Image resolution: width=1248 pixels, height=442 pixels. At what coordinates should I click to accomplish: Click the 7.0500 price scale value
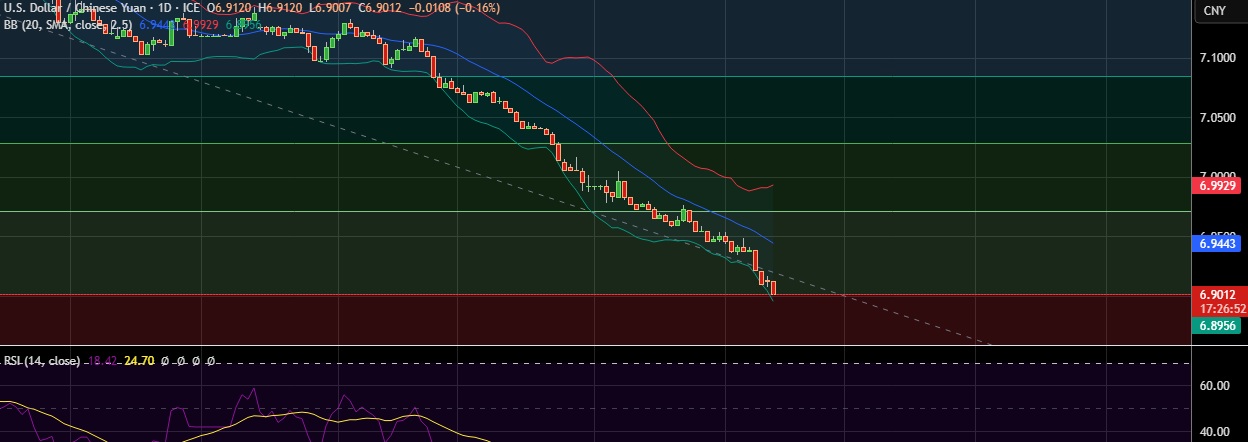[1218, 117]
